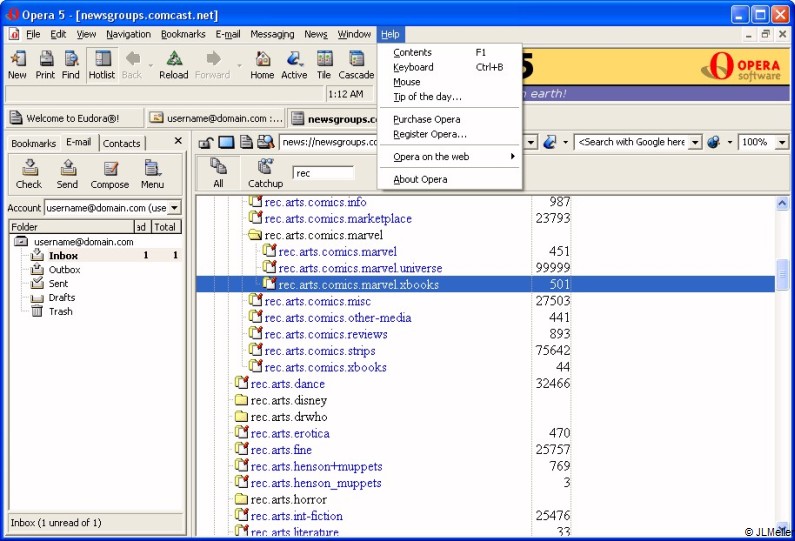The height and width of the screenshot is (541, 795).
Task: Open the Back button history arrow
Action: pyautogui.click(x=151, y=65)
